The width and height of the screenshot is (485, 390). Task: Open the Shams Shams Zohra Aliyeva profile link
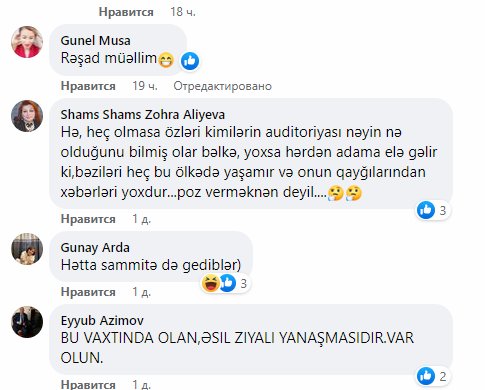tap(143, 115)
